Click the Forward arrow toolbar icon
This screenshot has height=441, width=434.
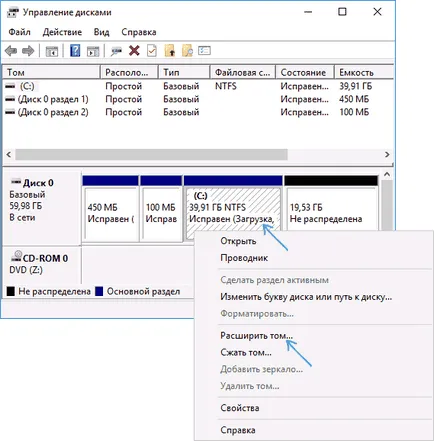pyautogui.click(x=28, y=51)
